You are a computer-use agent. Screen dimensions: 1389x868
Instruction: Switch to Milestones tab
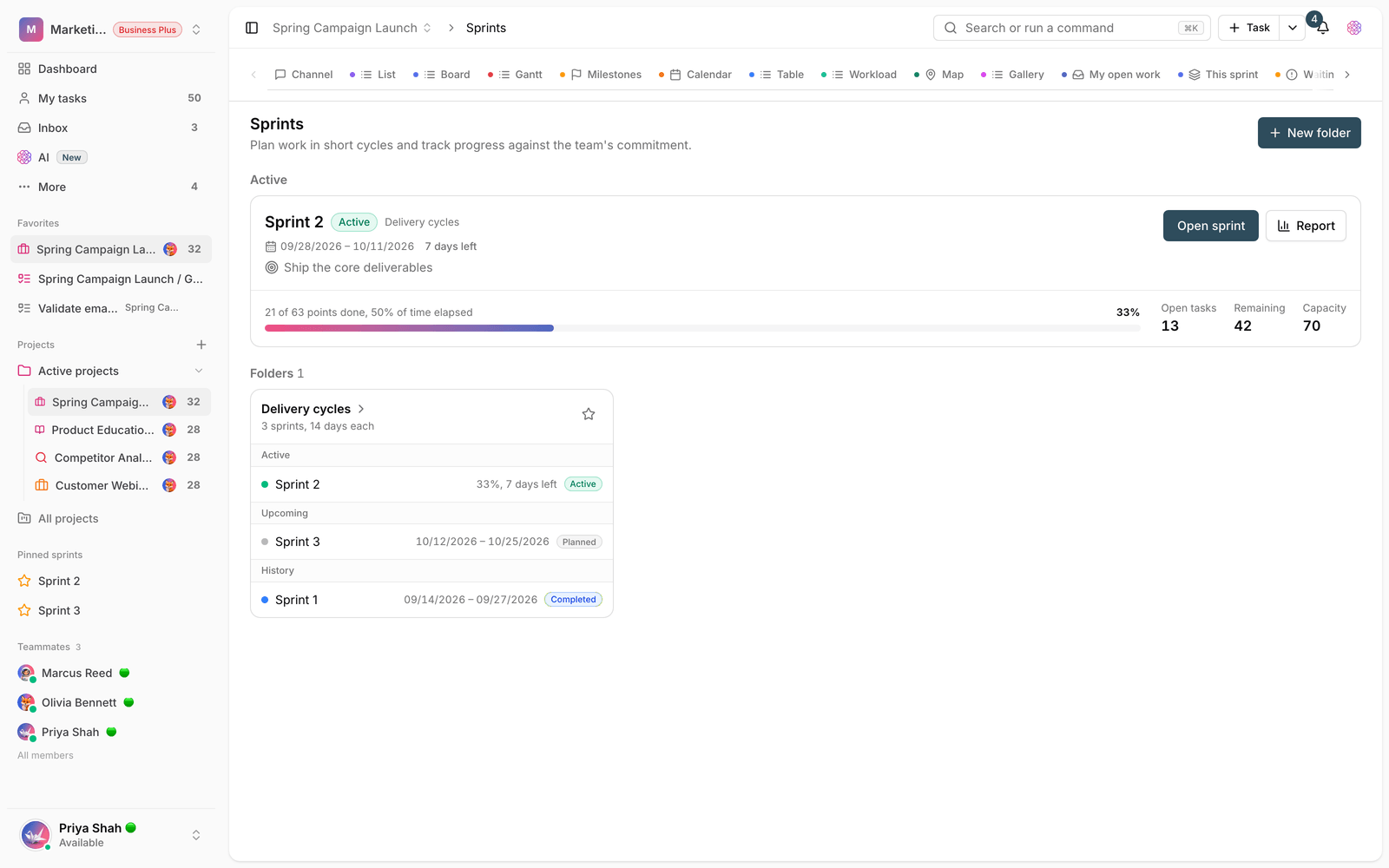click(x=601, y=75)
